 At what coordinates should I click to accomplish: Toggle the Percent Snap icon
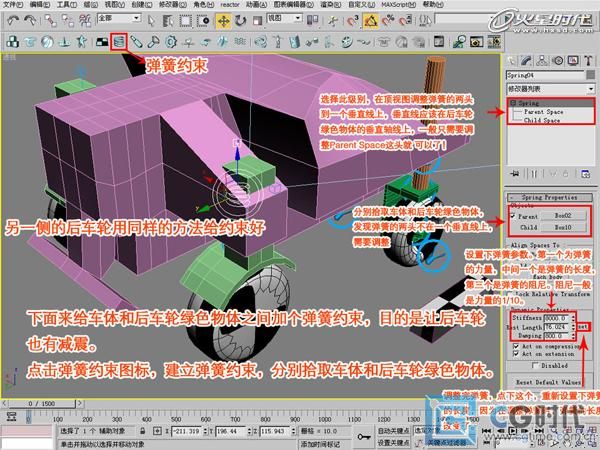388,21
